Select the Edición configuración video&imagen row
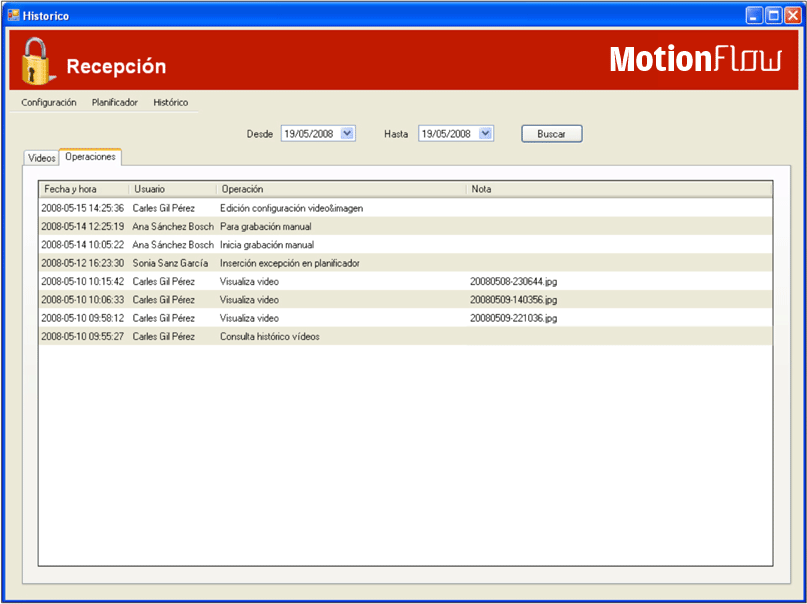Viewport: 807px width, 604px height. [x=291, y=208]
